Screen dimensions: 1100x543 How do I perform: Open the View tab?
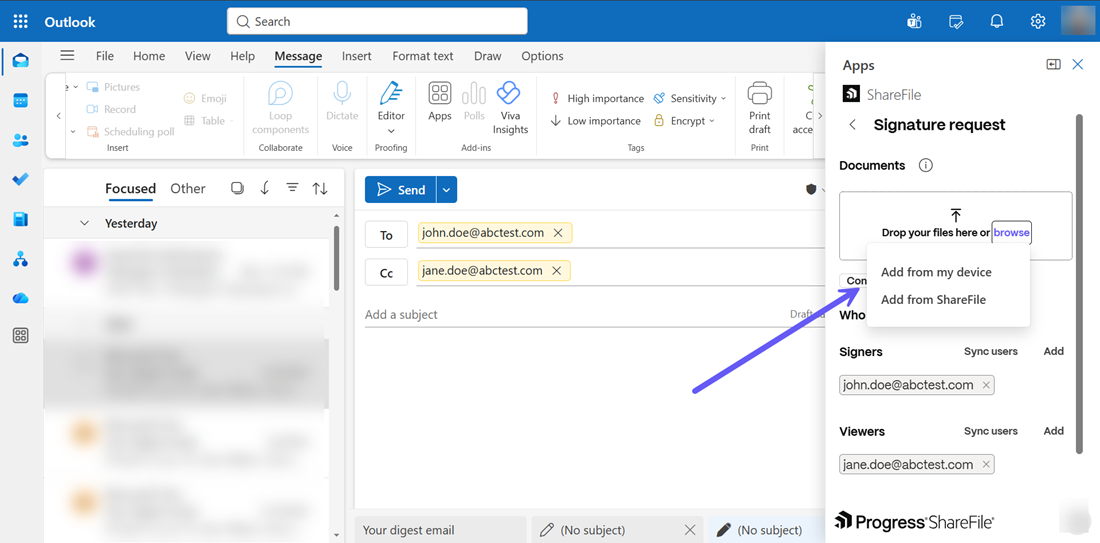pos(198,56)
